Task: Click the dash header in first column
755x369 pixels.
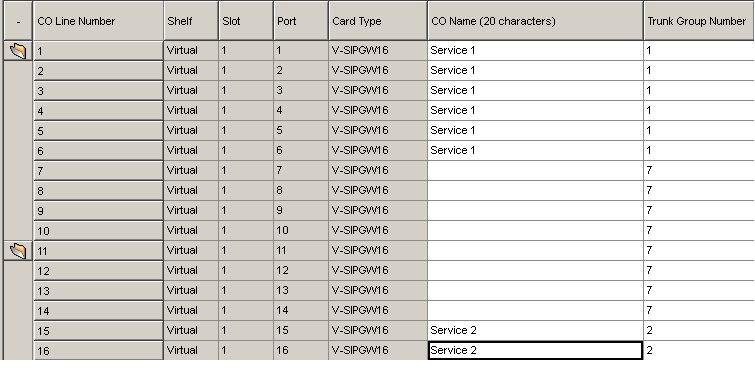Action: pyautogui.click(x=18, y=21)
